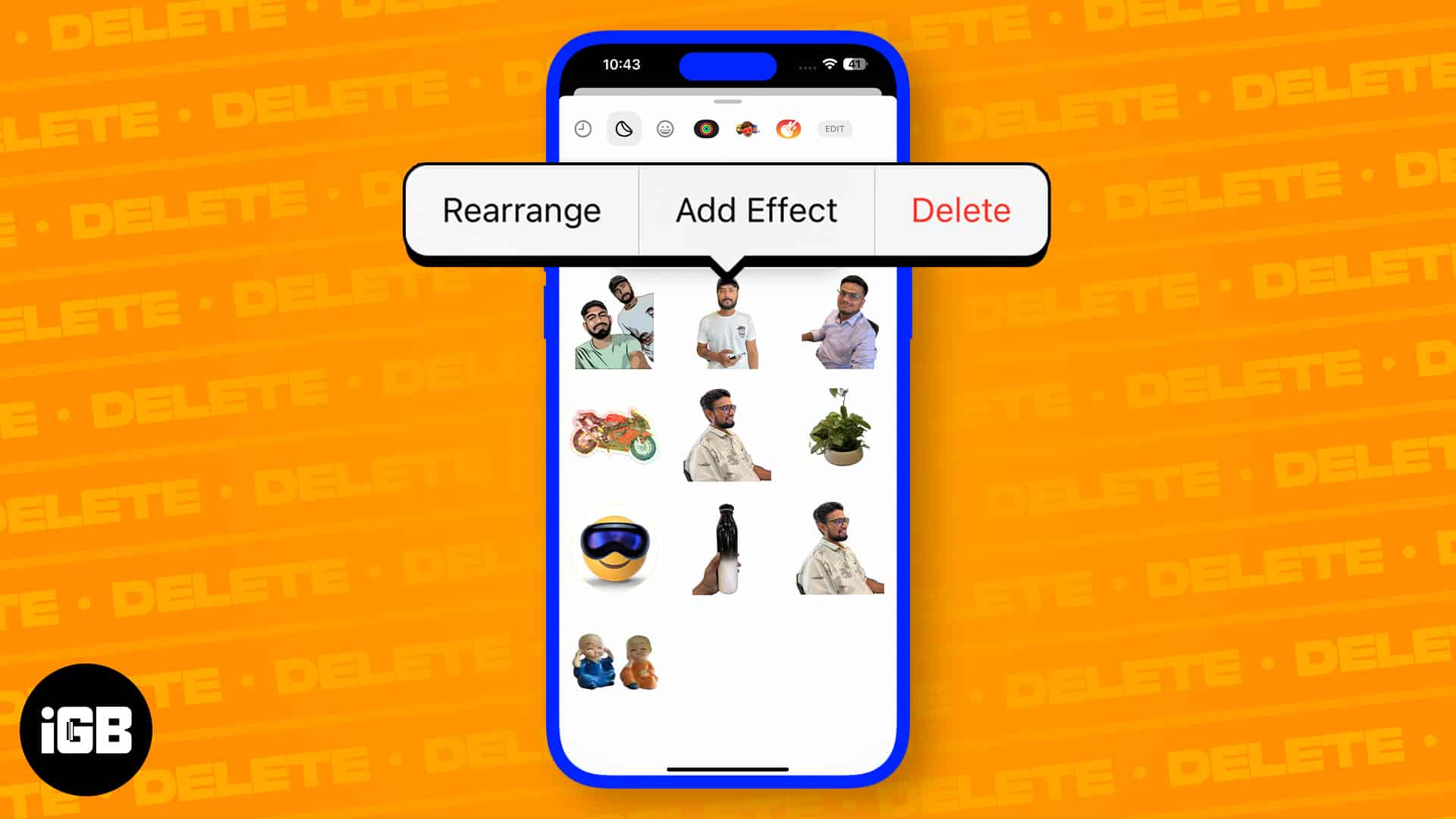
Task: Select the EDIT tab in sticker panel
Action: pos(835,128)
